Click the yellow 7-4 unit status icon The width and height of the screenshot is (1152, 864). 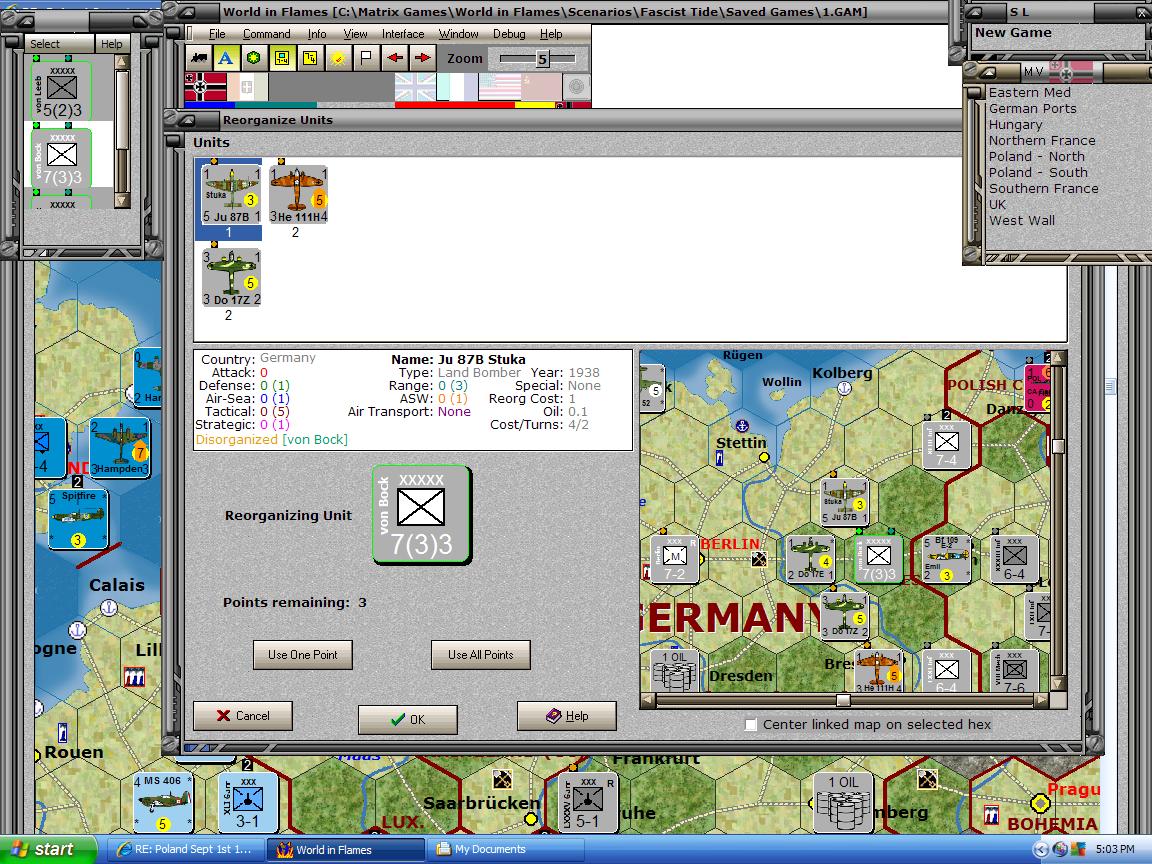(x=310, y=58)
